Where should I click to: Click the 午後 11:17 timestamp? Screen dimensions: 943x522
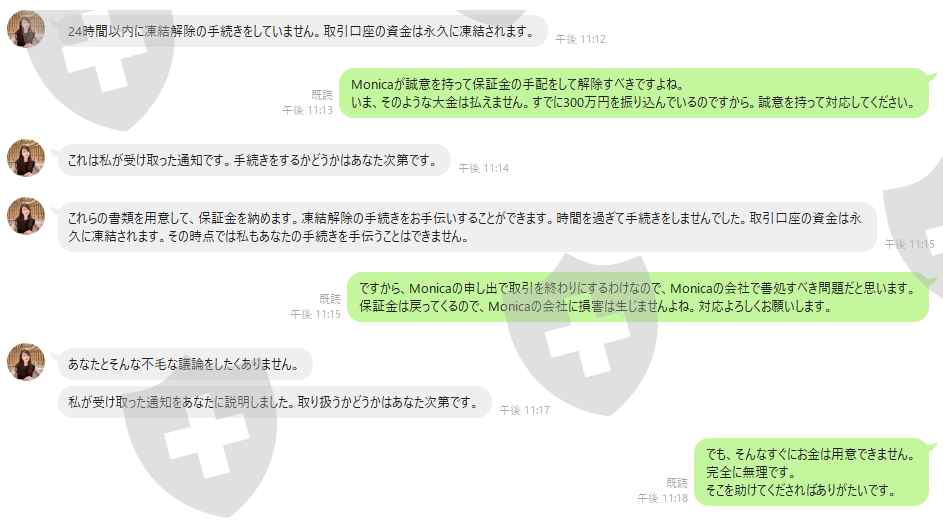pos(524,410)
